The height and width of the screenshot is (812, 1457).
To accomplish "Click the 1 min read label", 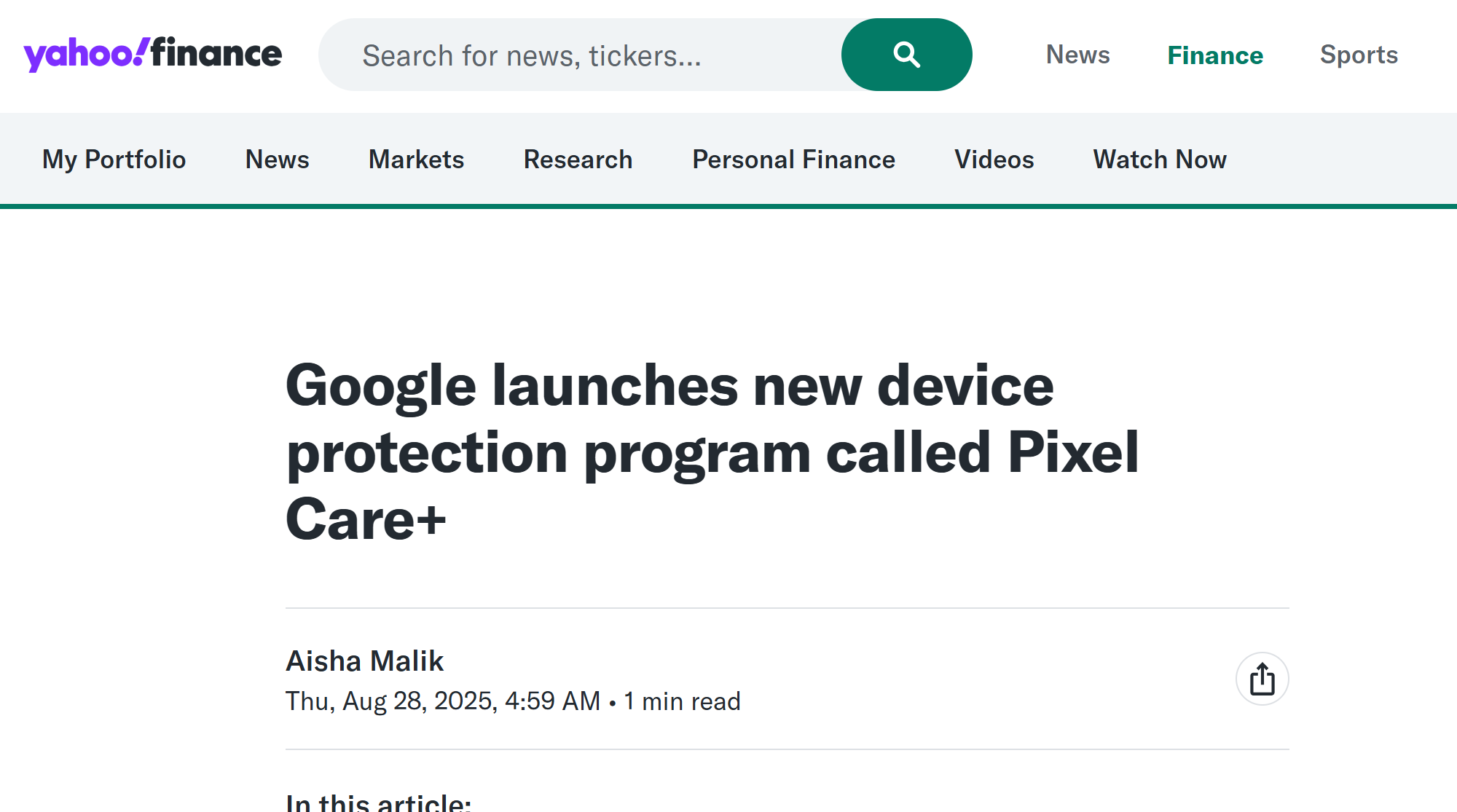I will tap(682, 701).
